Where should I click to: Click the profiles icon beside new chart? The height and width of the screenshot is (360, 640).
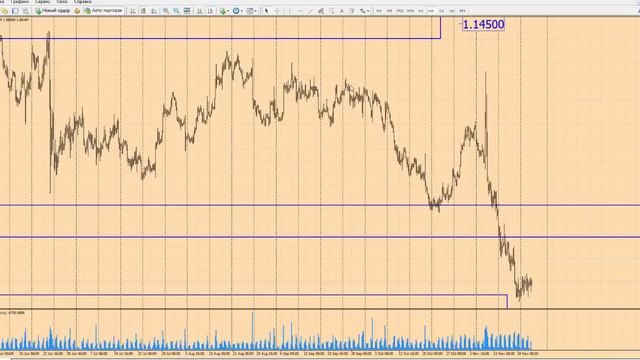click(15, 11)
